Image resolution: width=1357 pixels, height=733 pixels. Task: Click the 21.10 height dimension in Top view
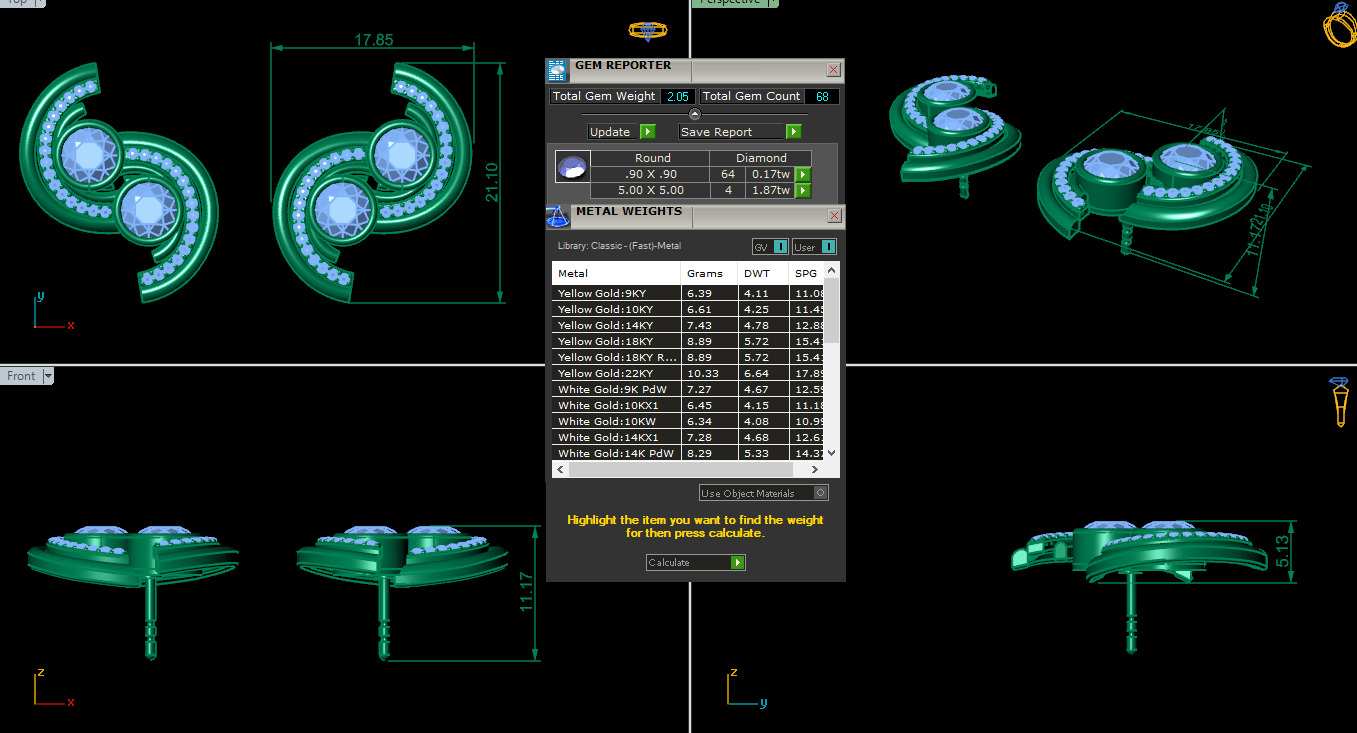point(492,182)
